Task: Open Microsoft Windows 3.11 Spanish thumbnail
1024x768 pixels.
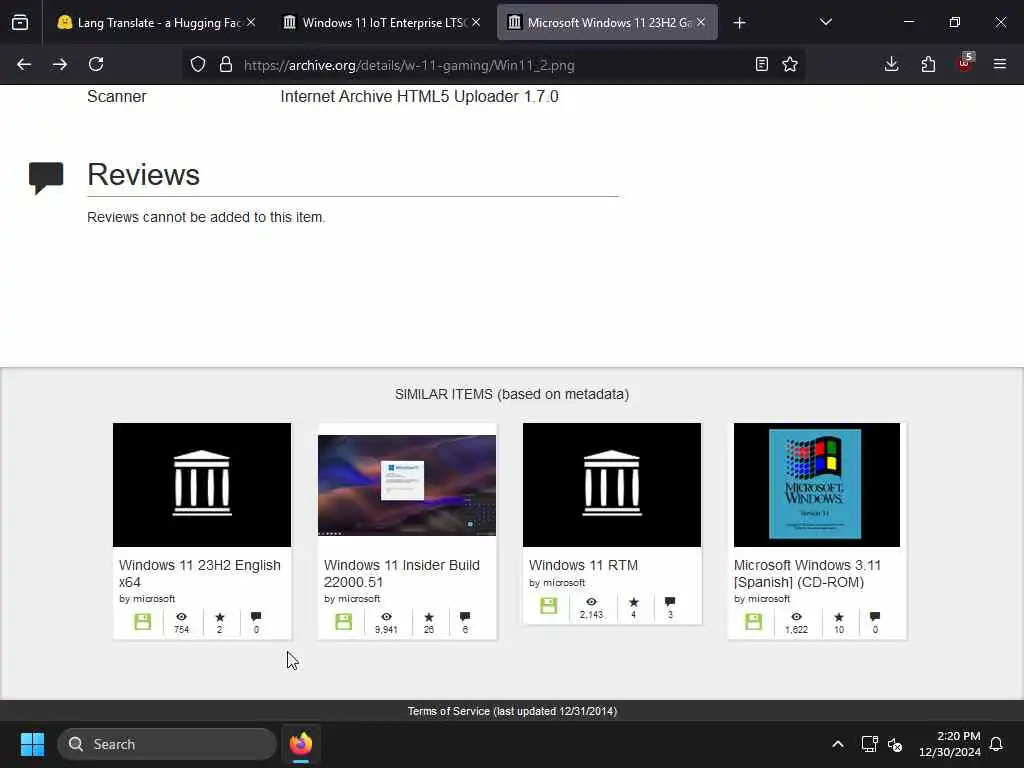Action: (x=817, y=485)
